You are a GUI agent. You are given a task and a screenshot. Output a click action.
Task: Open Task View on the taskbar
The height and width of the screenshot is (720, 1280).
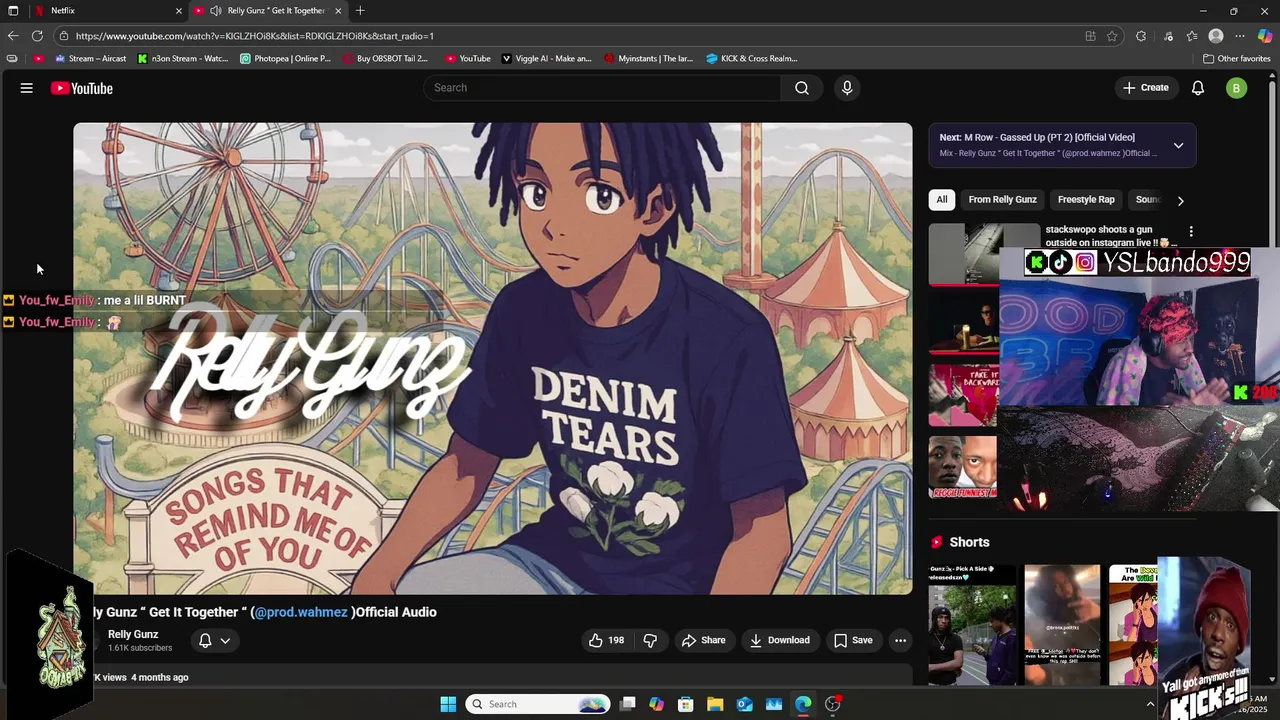627,704
